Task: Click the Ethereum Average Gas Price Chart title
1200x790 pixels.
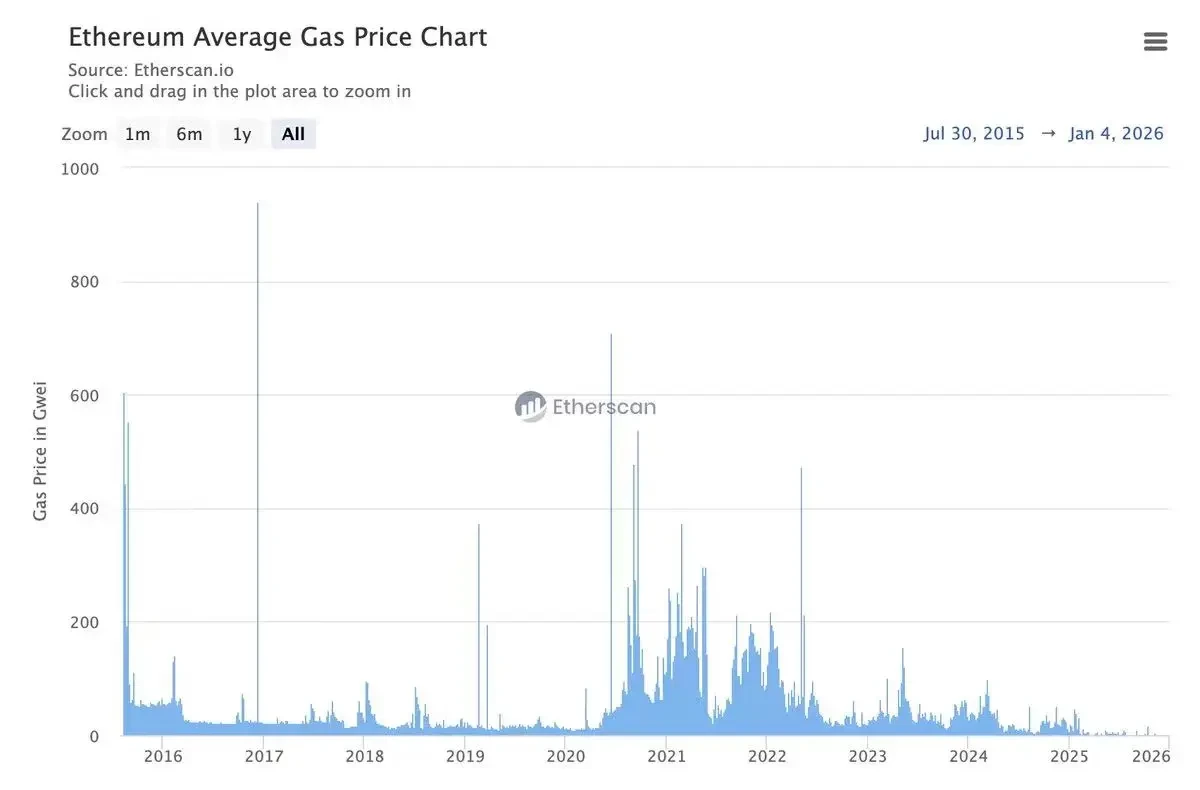Action: pyautogui.click(x=277, y=38)
